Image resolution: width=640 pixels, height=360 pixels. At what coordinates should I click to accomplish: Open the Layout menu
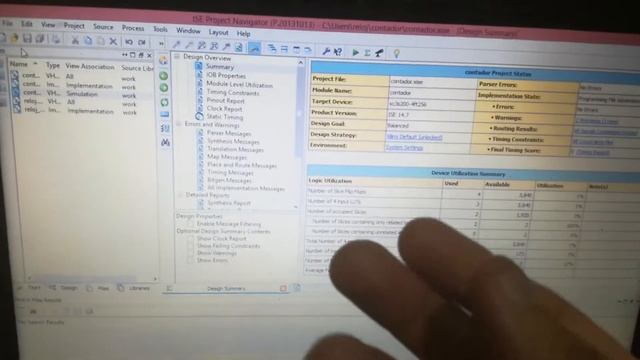coord(218,32)
